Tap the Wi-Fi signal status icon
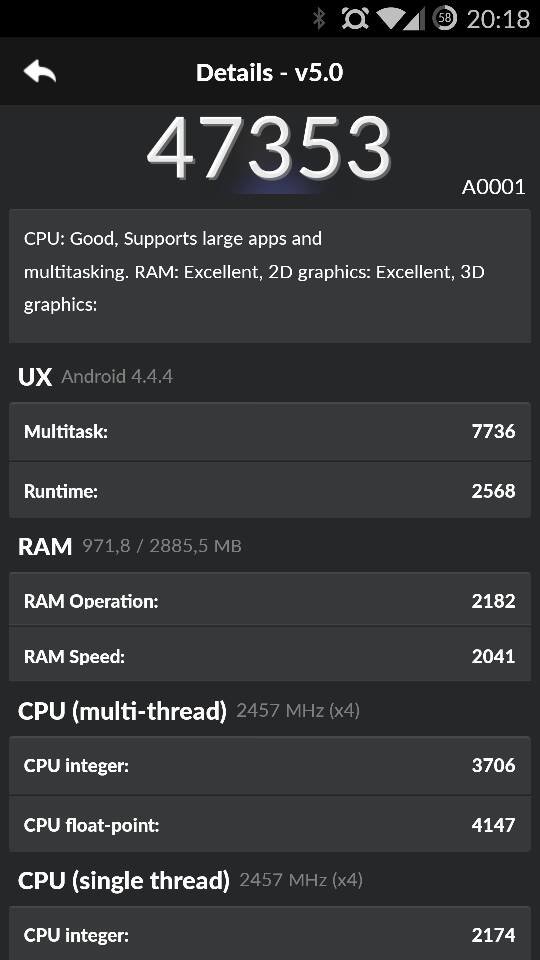This screenshot has height=960, width=540. coord(391,19)
